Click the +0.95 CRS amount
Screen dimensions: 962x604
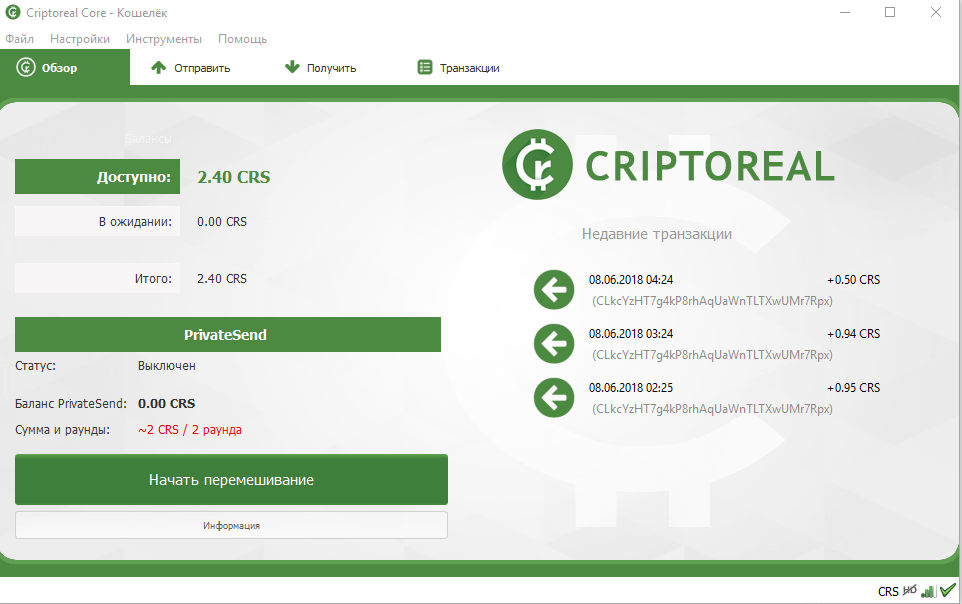[853, 388]
